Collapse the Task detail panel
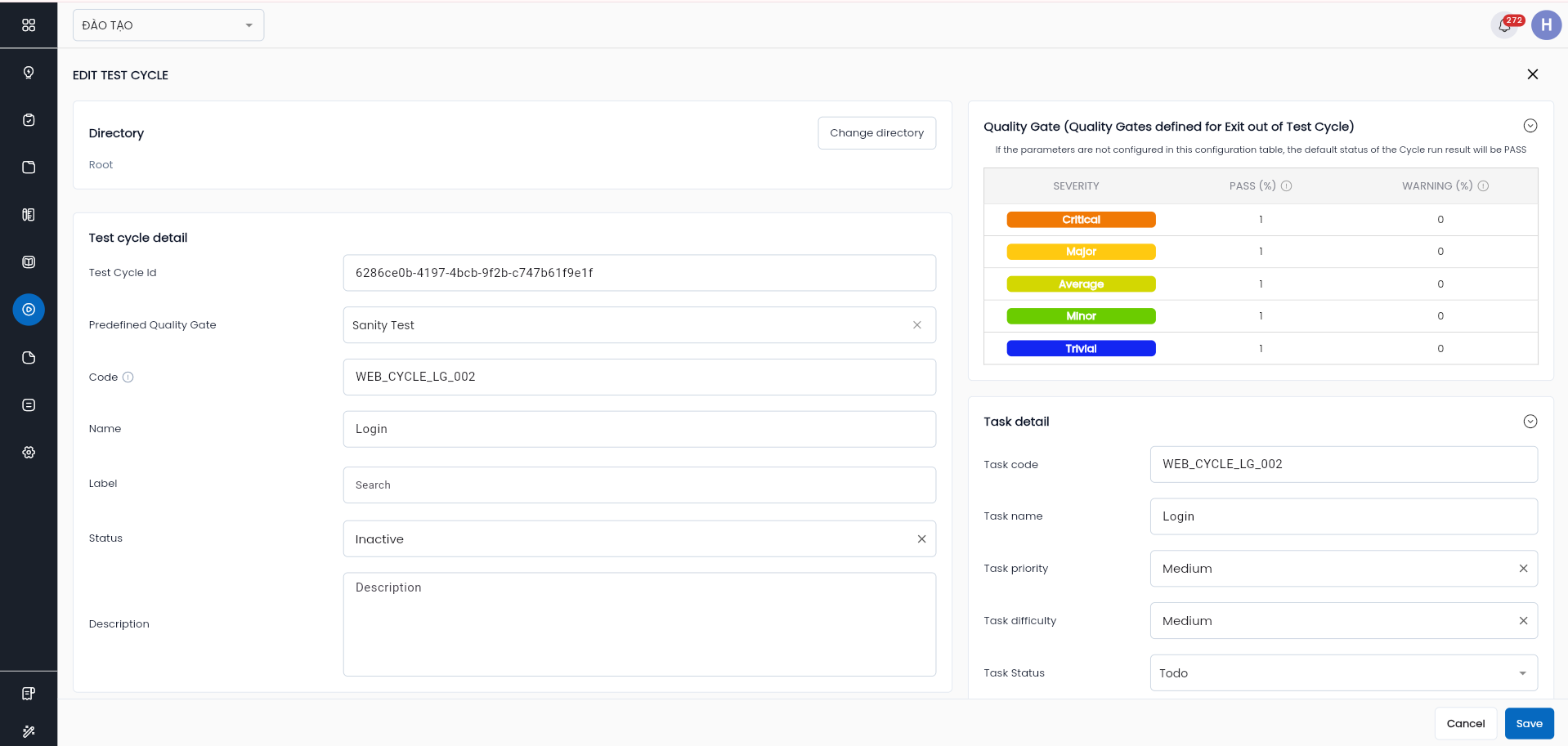The height and width of the screenshot is (746, 1568). (1530, 422)
